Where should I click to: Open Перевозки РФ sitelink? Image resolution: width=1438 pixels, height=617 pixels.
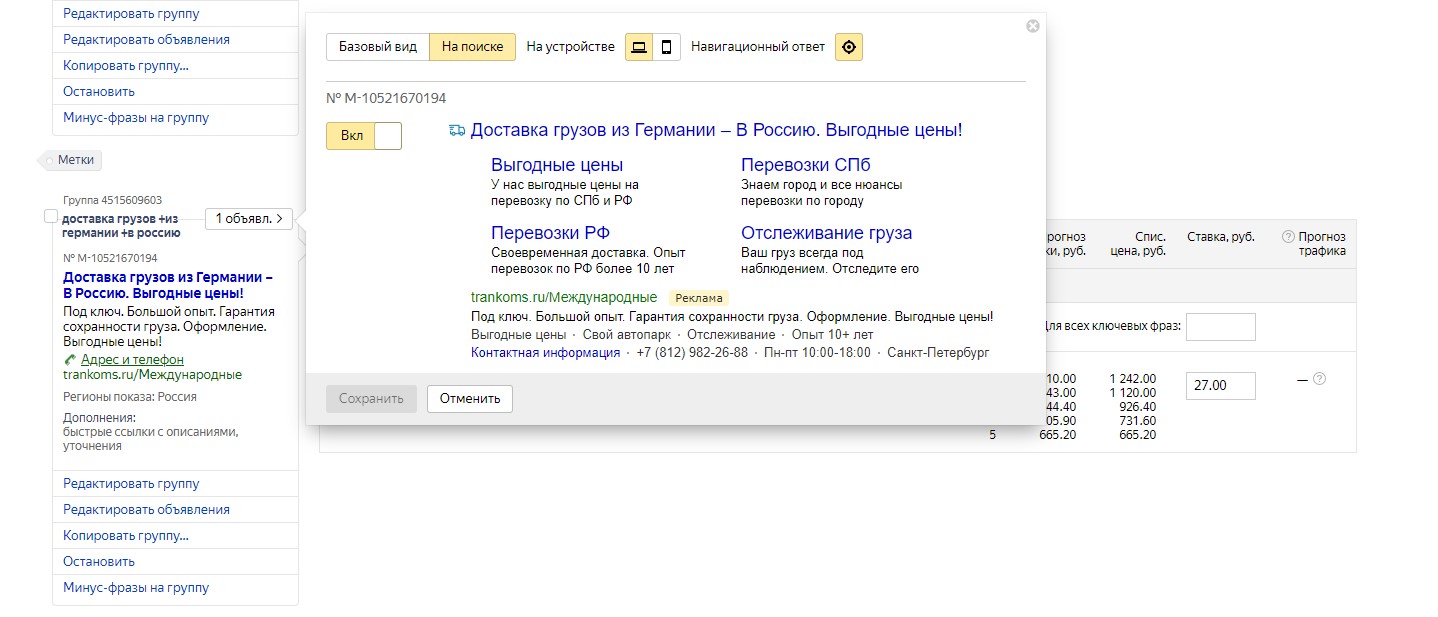pyautogui.click(x=550, y=233)
